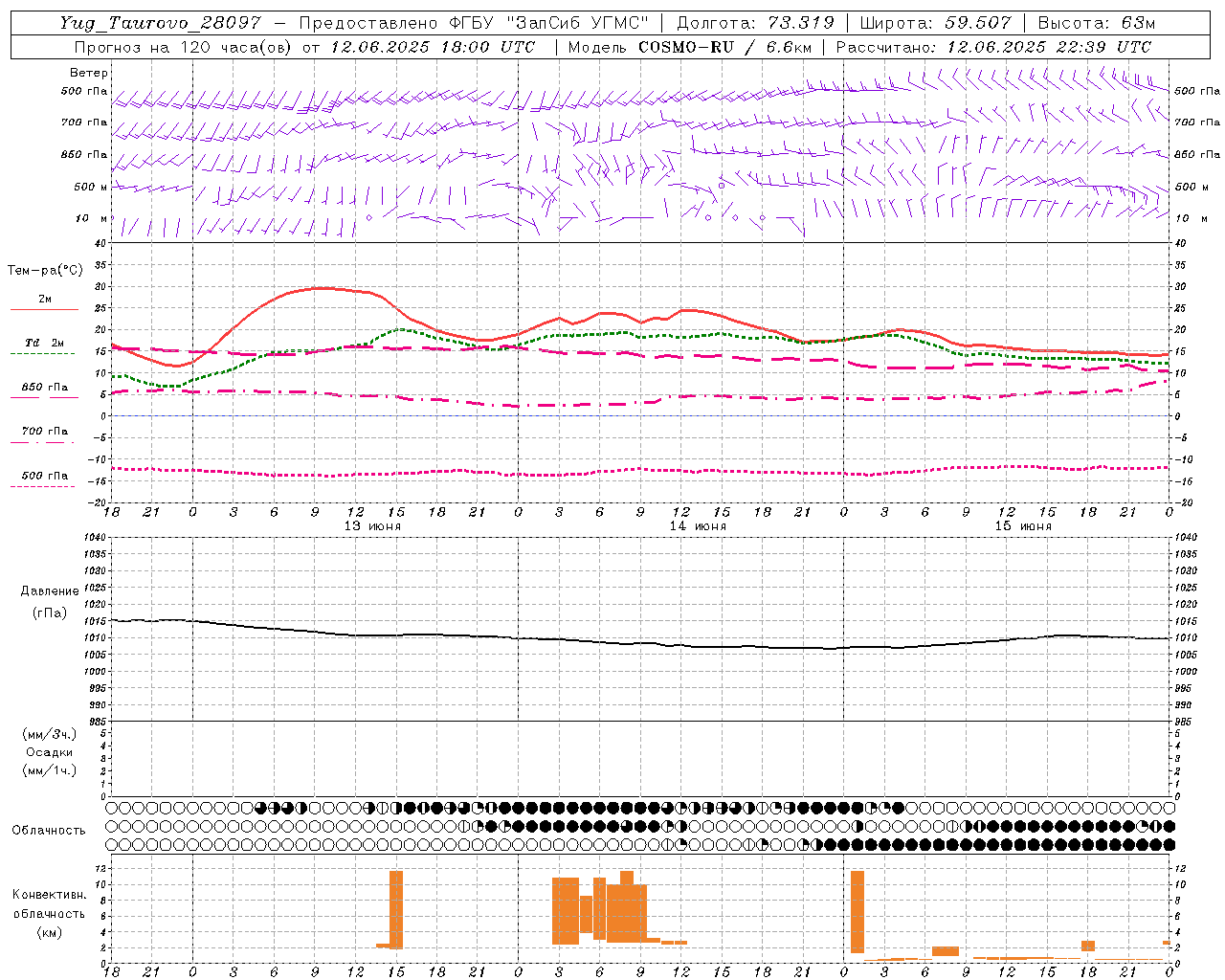Click the '850 гПа' entry in temperature legend
The image size is (1225, 980).
(44, 388)
